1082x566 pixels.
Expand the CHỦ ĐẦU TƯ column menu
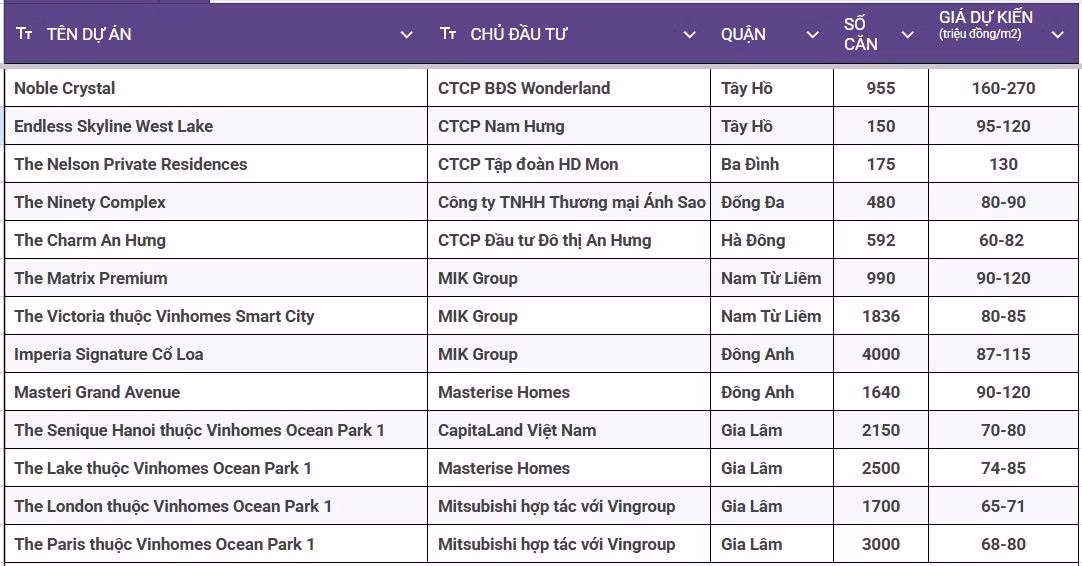click(689, 35)
